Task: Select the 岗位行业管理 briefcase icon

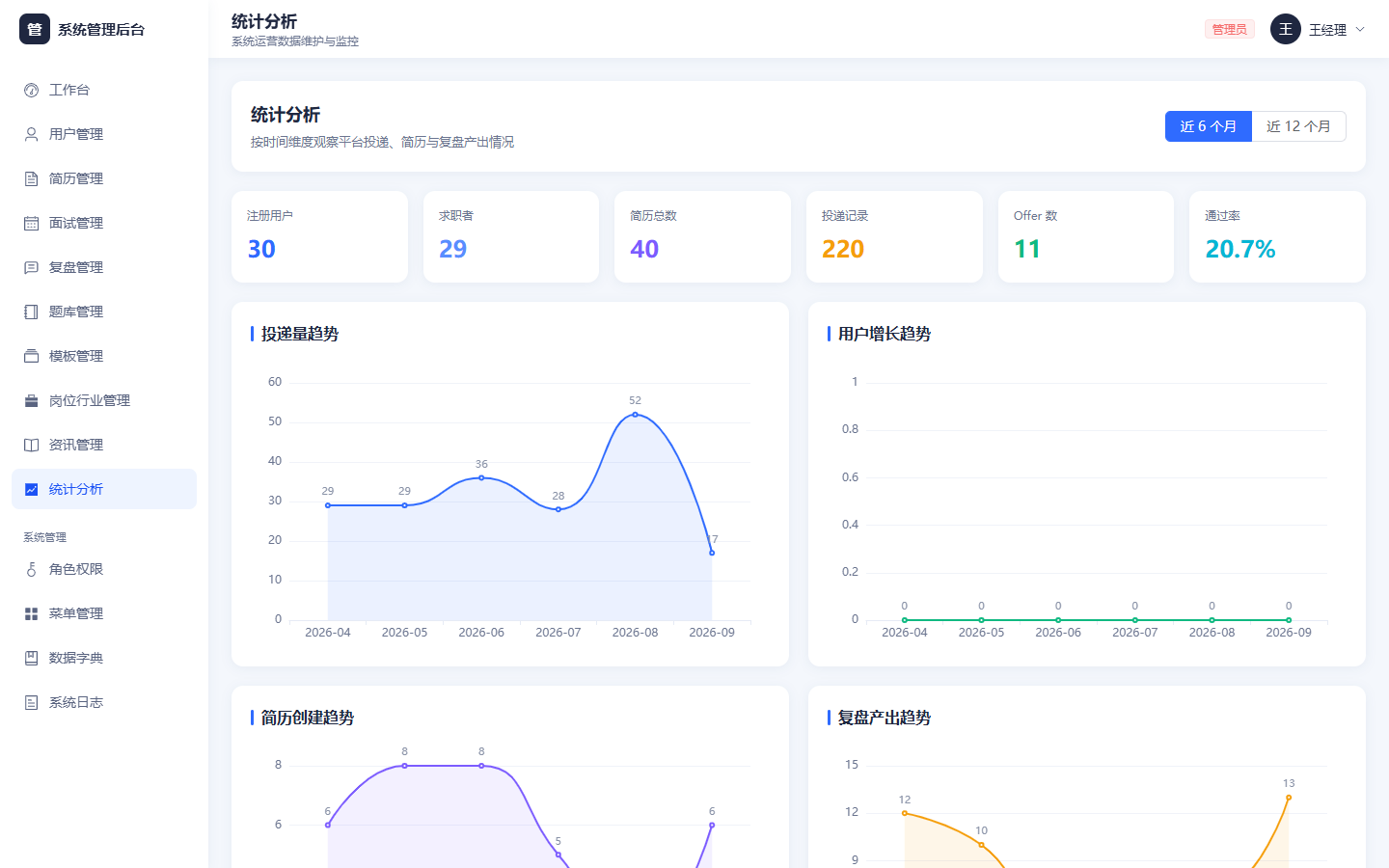Action: [31, 400]
